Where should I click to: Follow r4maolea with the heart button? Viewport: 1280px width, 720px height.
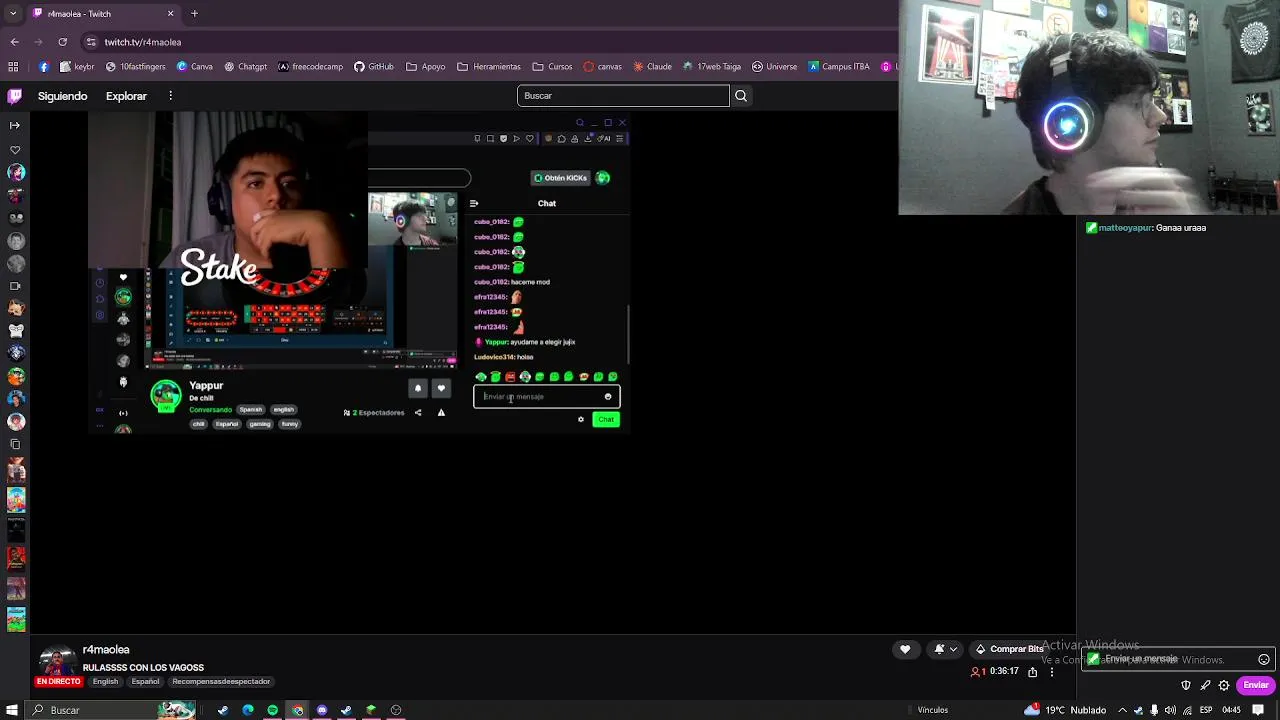[905, 649]
